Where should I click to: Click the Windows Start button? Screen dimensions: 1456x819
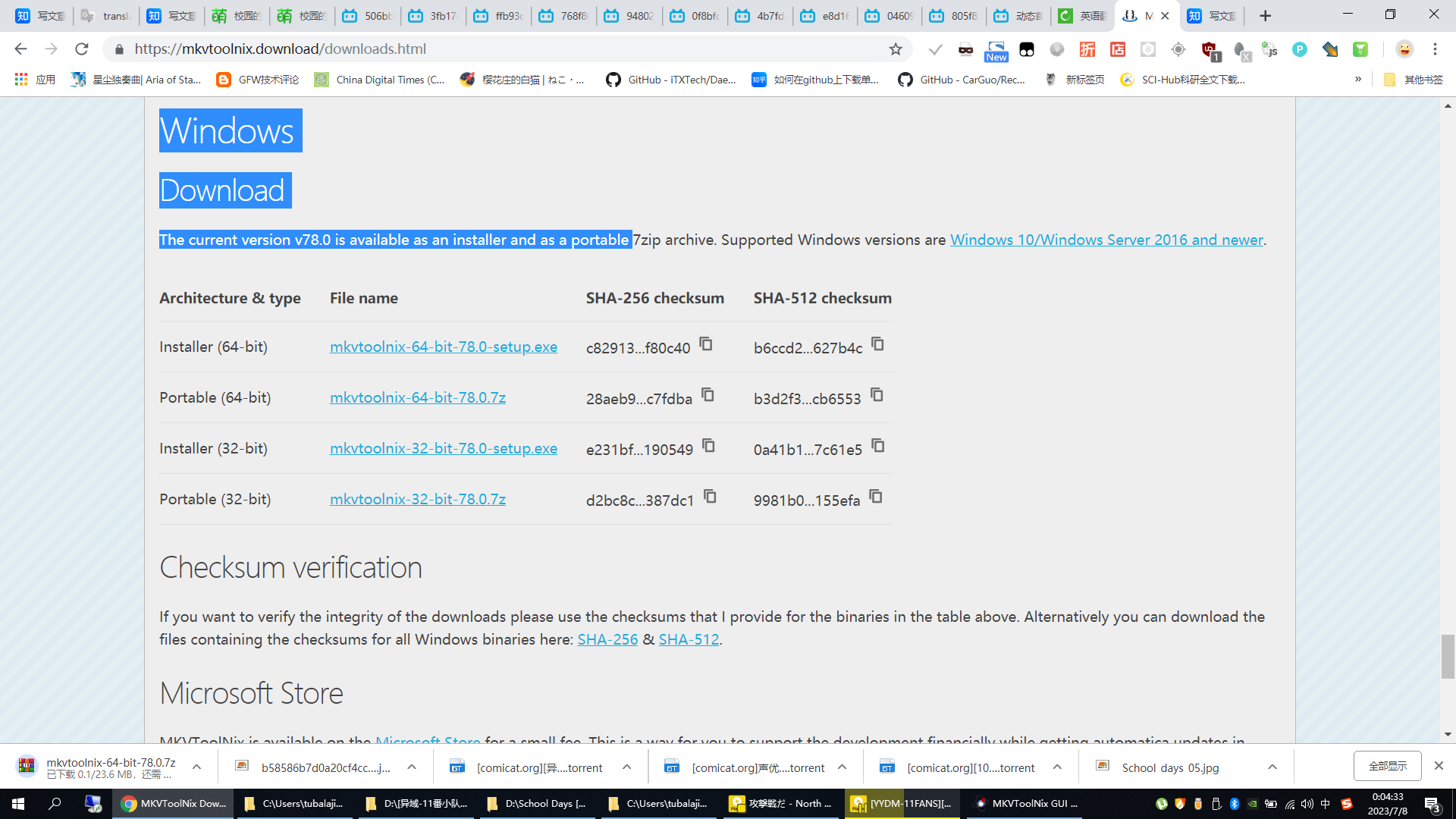pyautogui.click(x=18, y=804)
